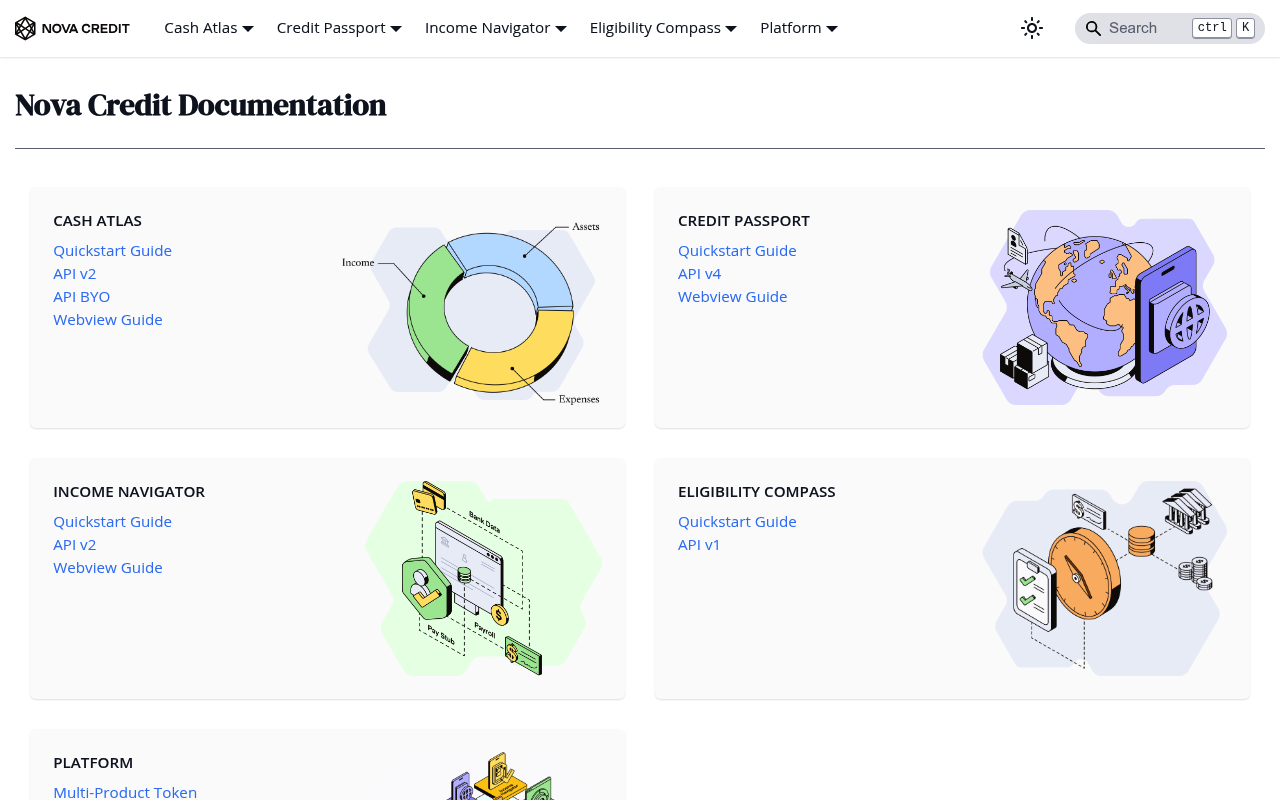Open the Cash Atlas dropdown menu

click(x=209, y=28)
